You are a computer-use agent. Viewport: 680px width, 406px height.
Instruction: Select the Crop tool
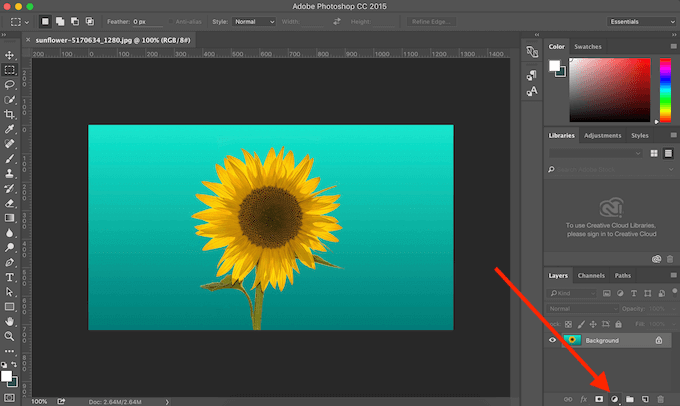point(9,115)
